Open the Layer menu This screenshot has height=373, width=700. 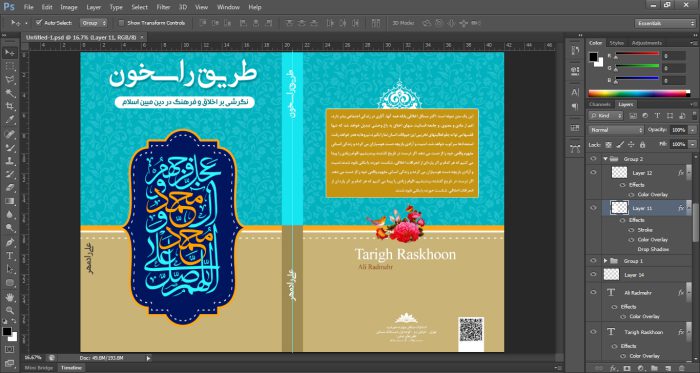[94, 8]
